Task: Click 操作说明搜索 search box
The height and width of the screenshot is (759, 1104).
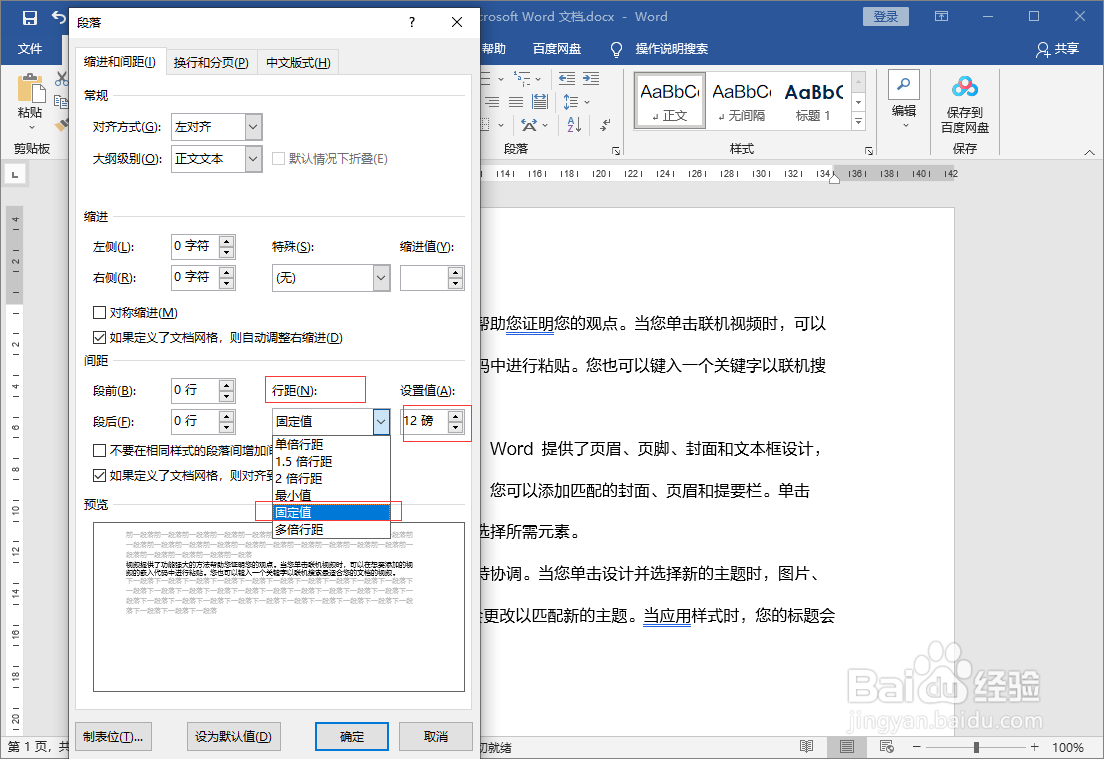Action: pos(672,49)
